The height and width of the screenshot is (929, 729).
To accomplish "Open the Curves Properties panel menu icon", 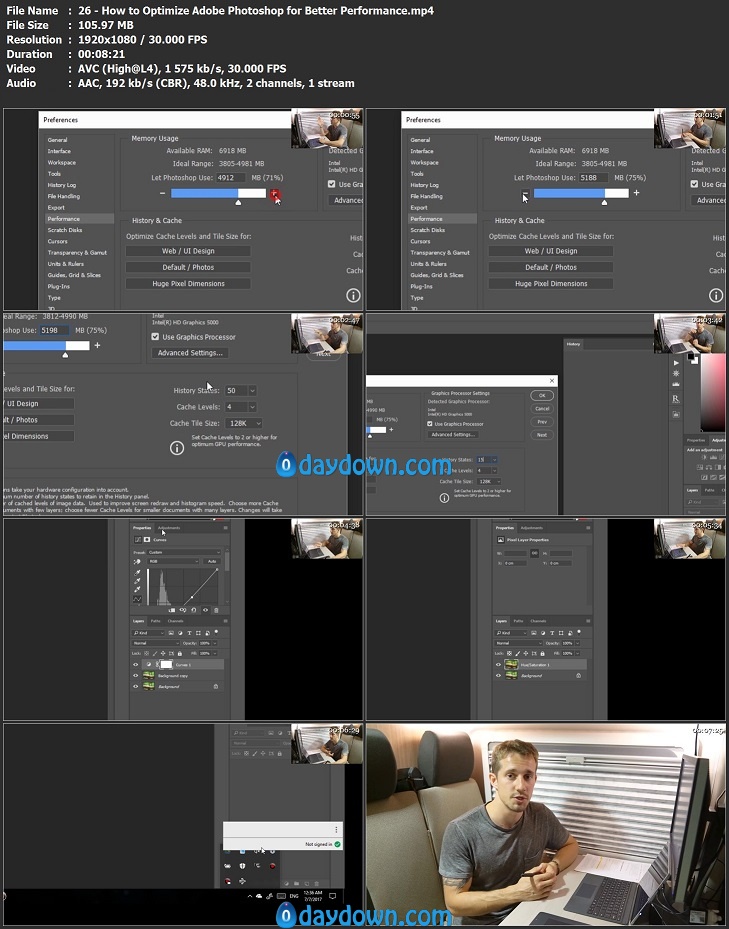I will pos(225,528).
